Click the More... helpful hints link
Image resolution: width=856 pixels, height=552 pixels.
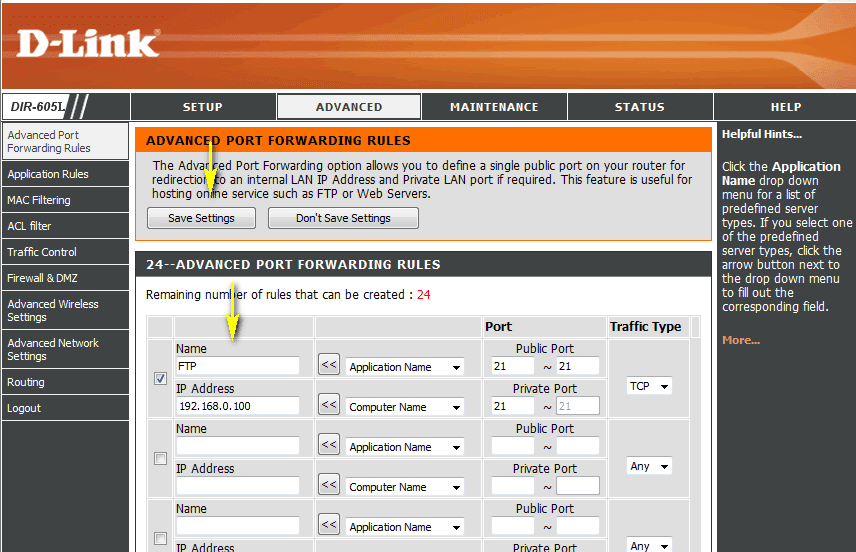pos(741,340)
